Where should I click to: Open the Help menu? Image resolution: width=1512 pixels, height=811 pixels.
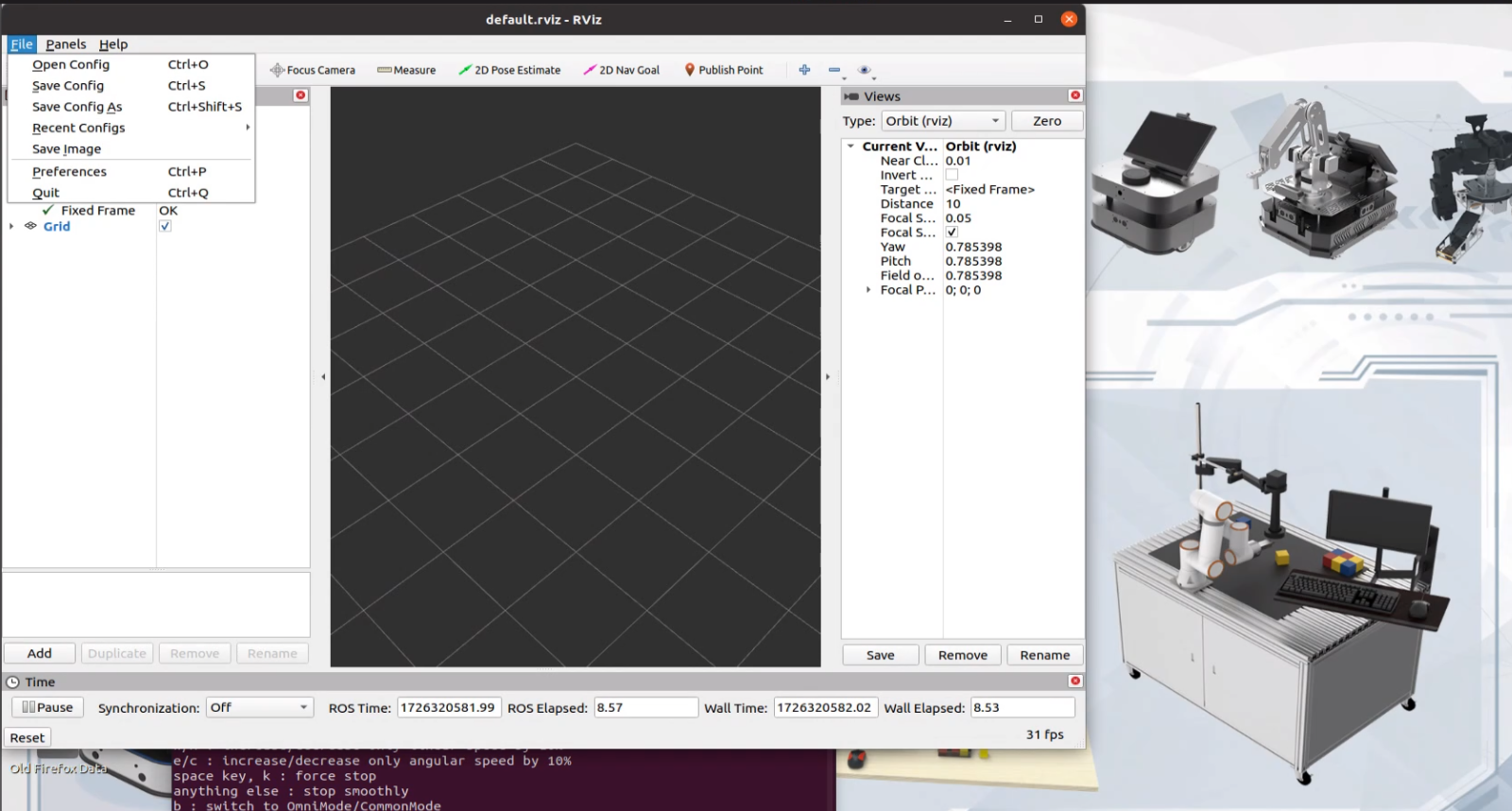(113, 44)
